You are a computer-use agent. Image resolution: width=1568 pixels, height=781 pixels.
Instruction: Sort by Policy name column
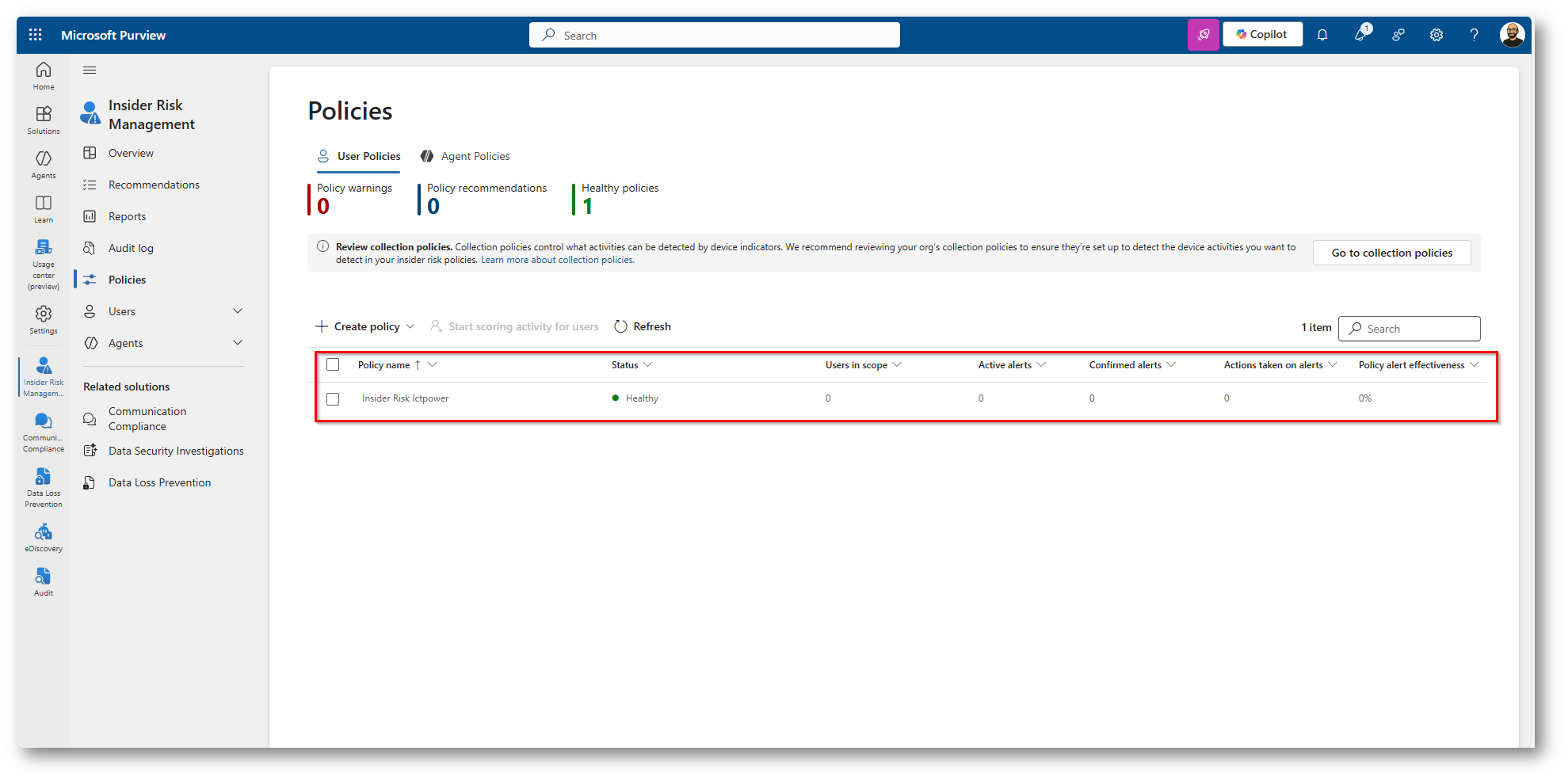[x=384, y=365]
